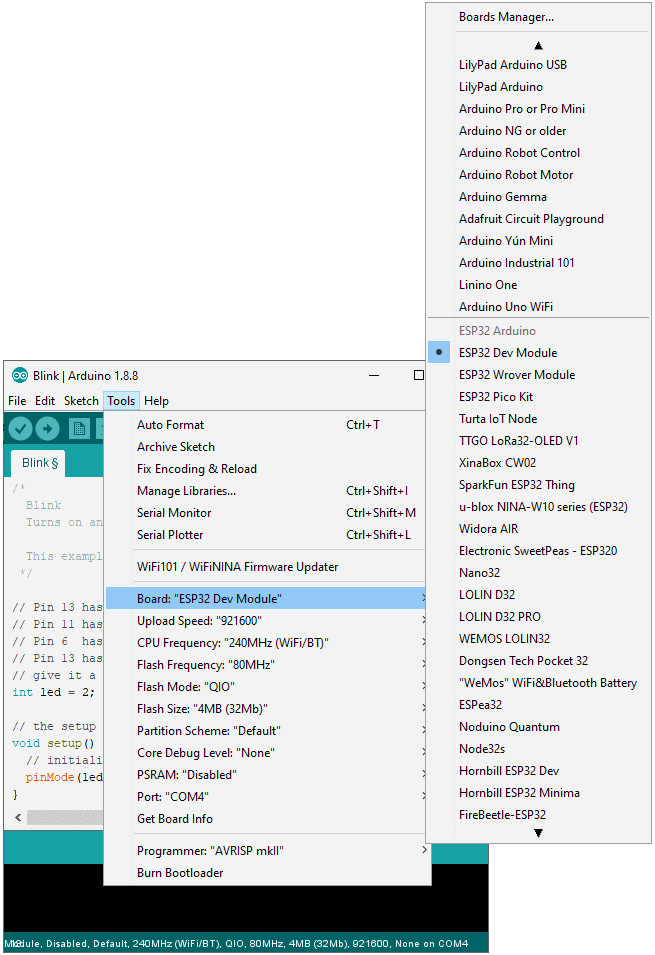Choose Archive Sketch
This screenshot has height=955, width=655.
coord(266,447)
